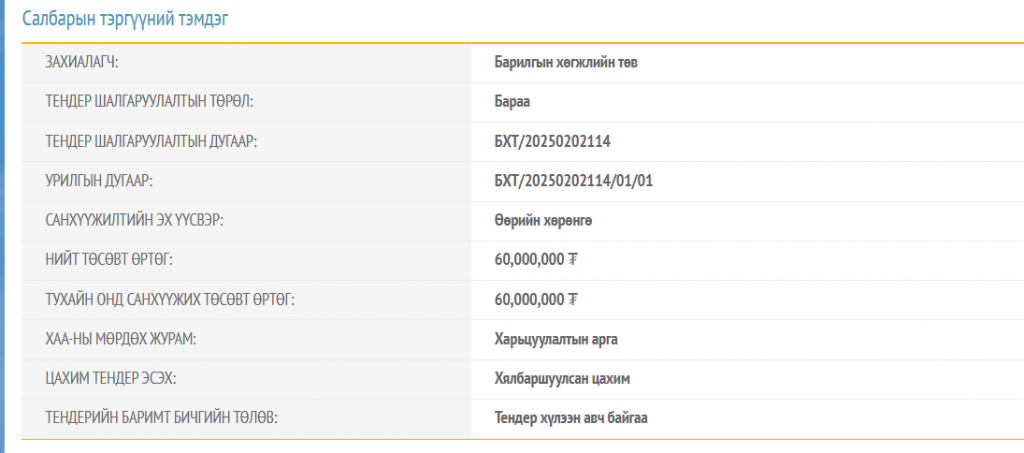Select the ХАА-НЫ МӨРДӨХ ЖУРАМ label
The image size is (1024, 453).
coord(121,339)
